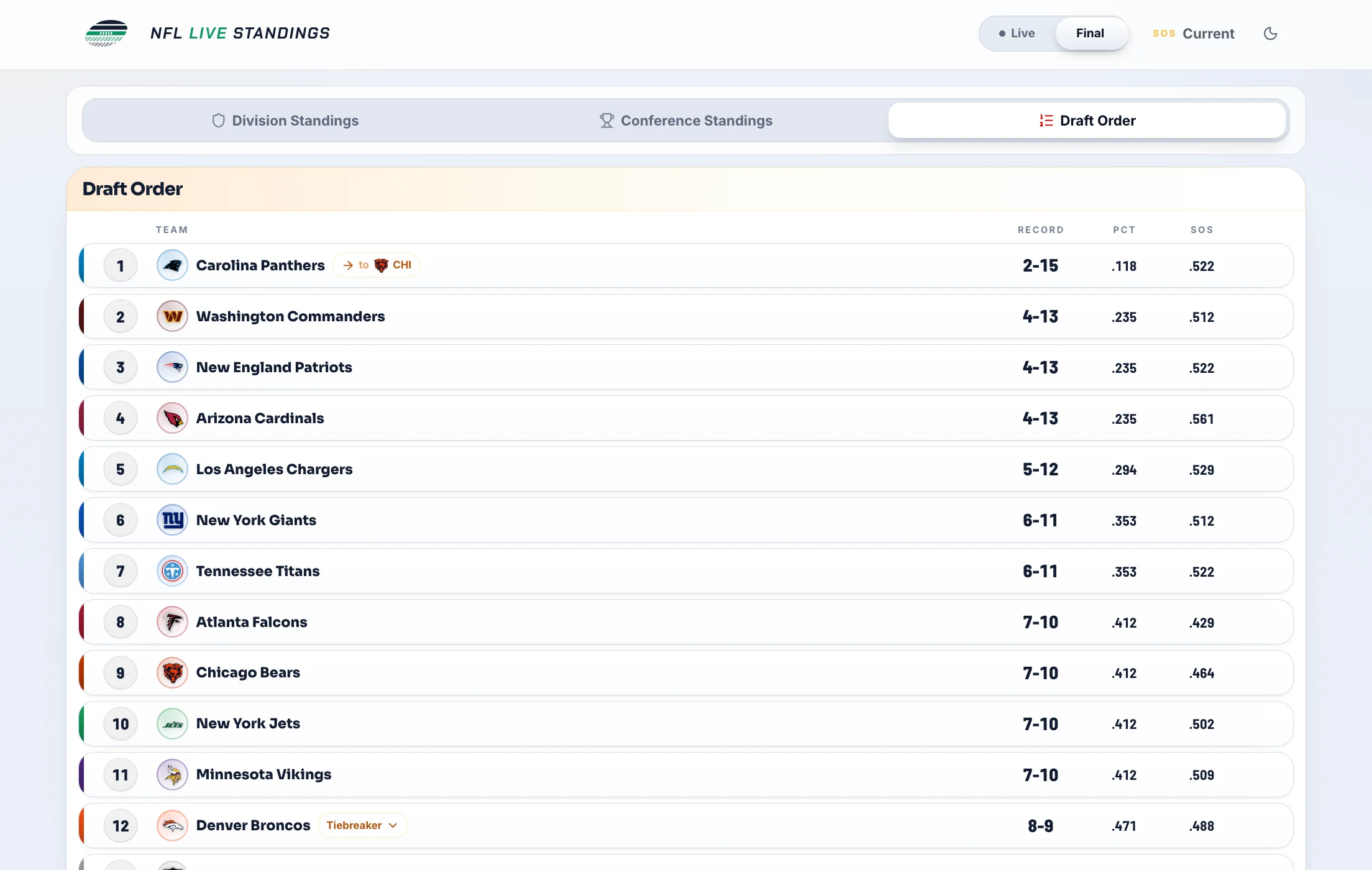Image resolution: width=1372 pixels, height=870 pixels.
Task: Toggle the SOS Current setting
Action: (1194, 34)
